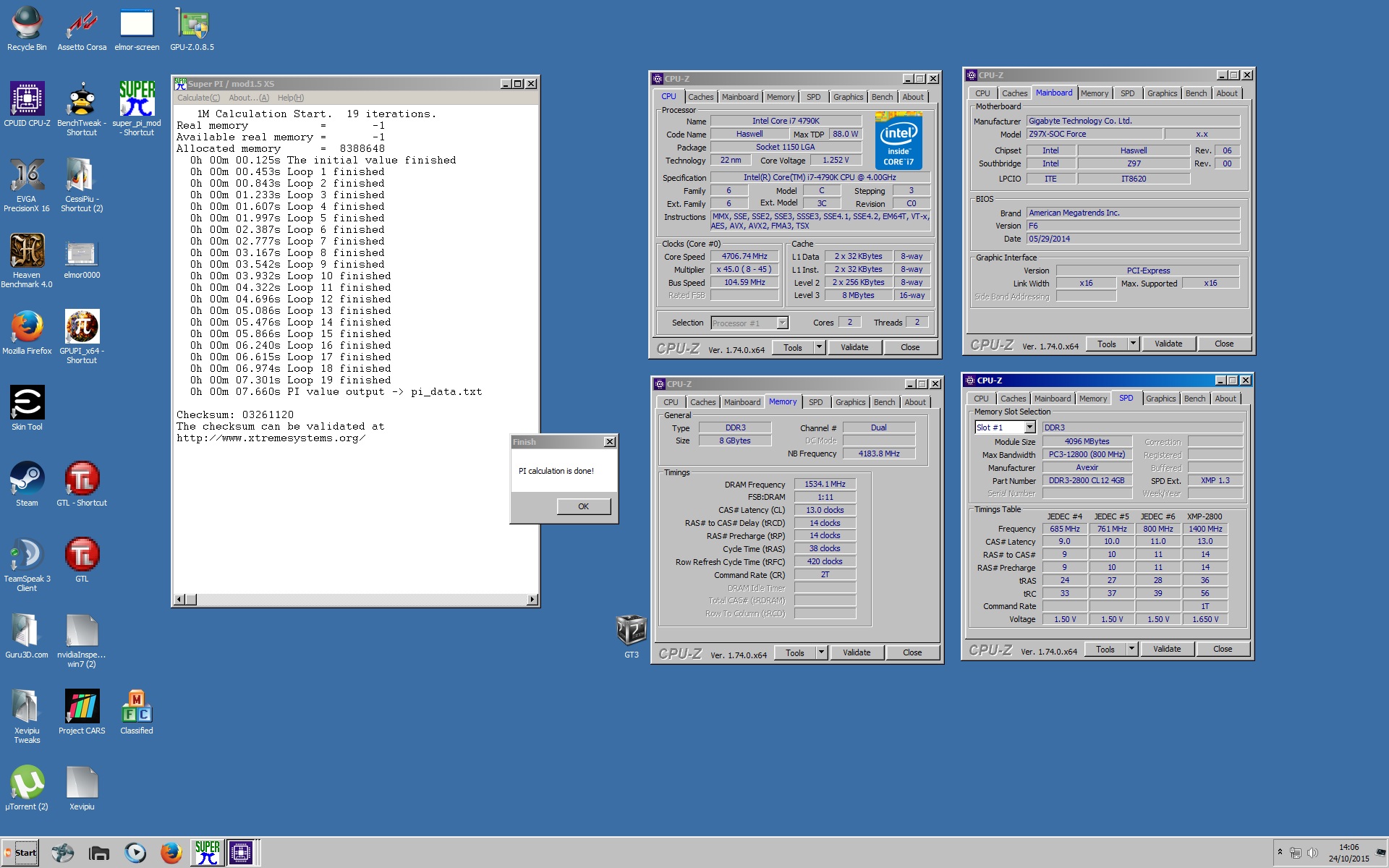Click OK in Finish dialog
Screen dimensions: 1389x868
click(x=583, y=506)
